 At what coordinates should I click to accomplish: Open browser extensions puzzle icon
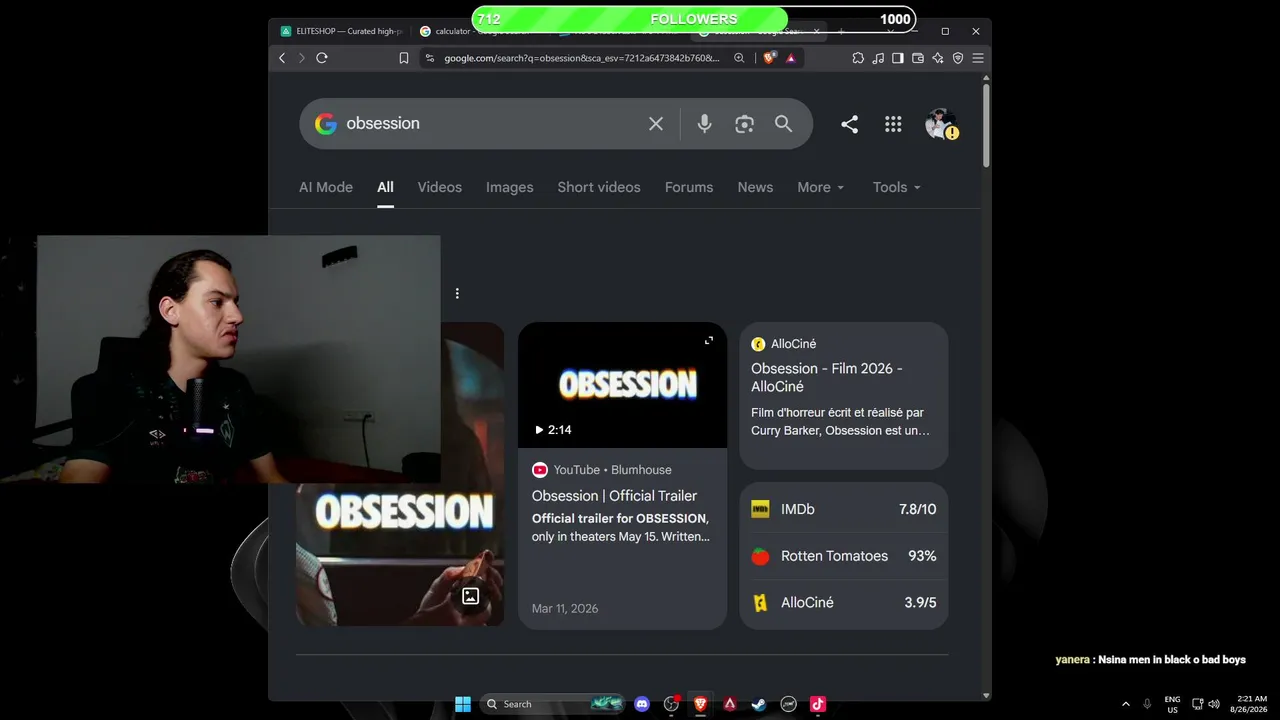pos(858,58)
